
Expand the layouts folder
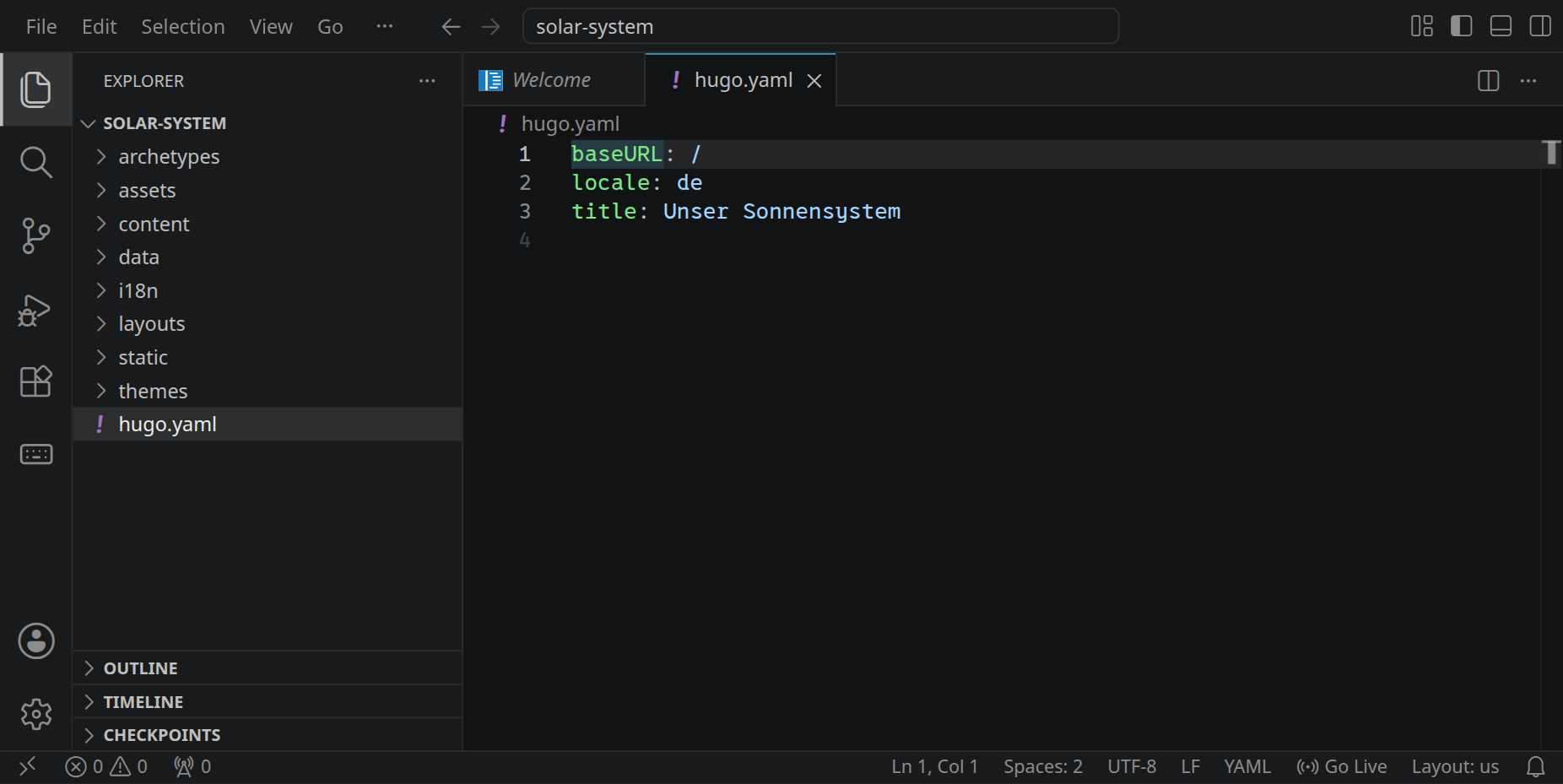click(x=267, y=324)
